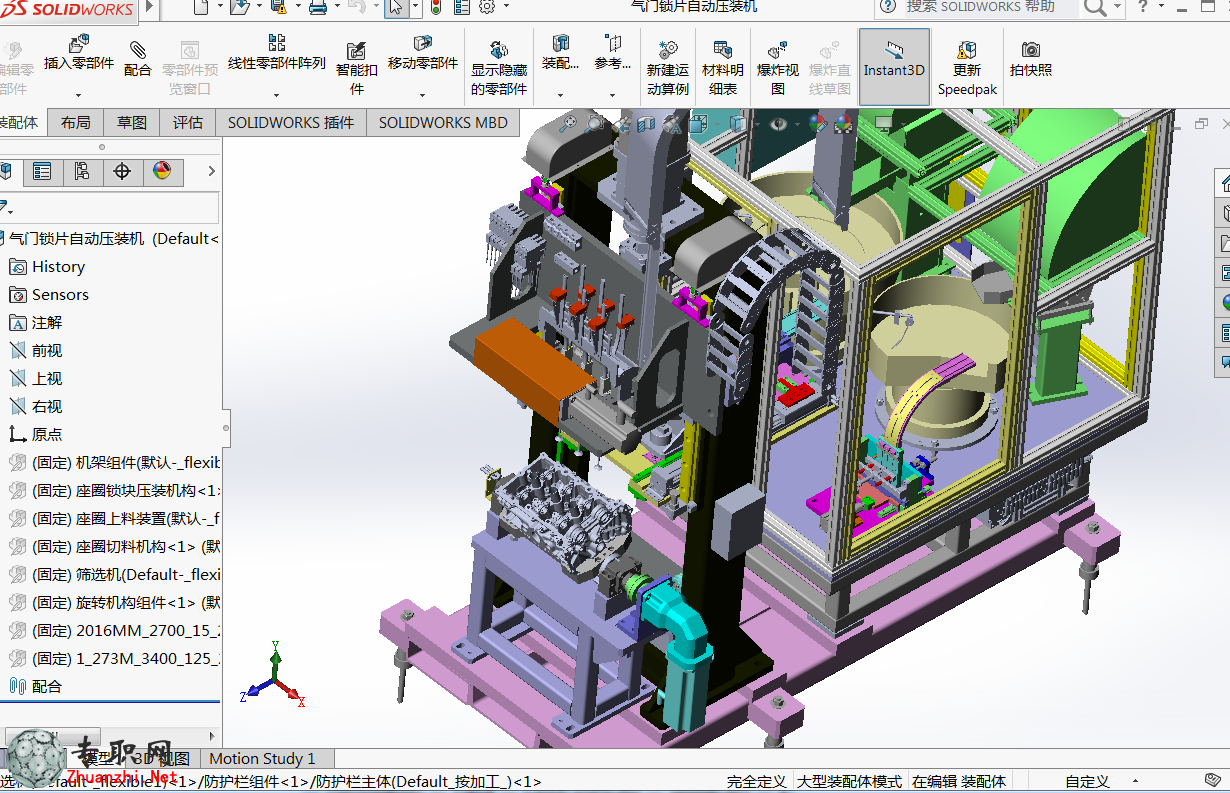Click the Save icon in title toolbar

pyautogui.click(x=279, y=8)
